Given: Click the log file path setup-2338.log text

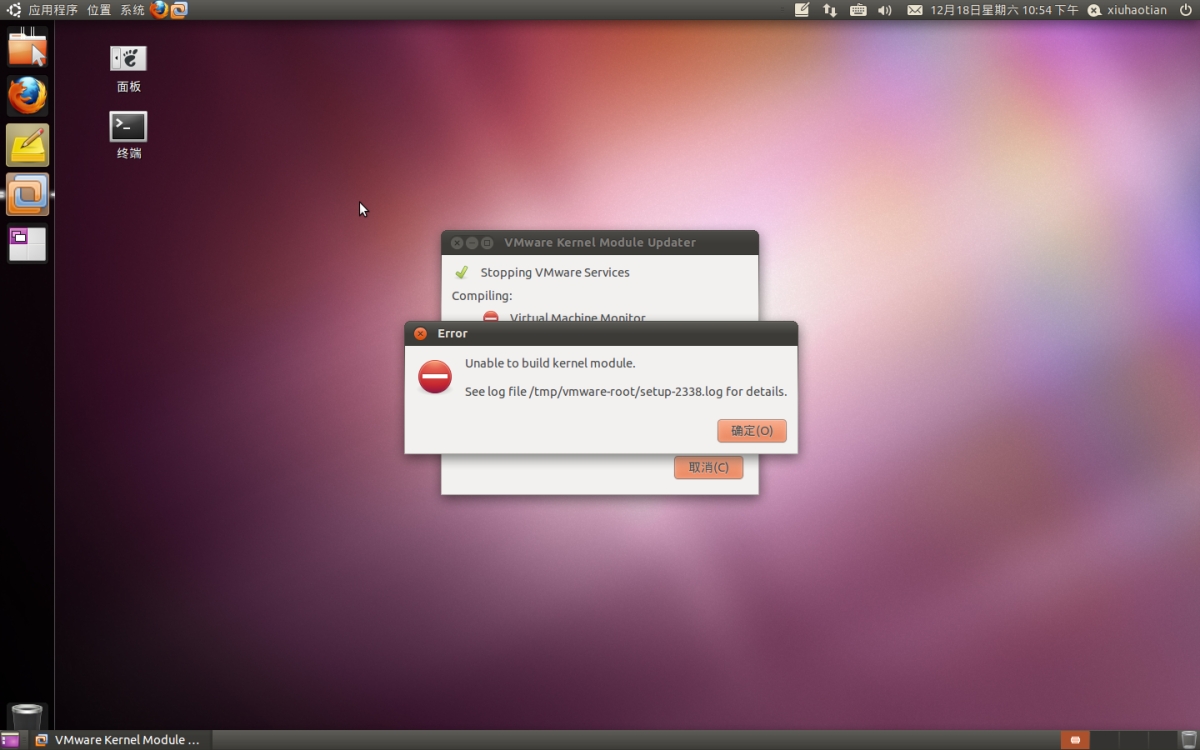Looking at the screenshot, I should (x=626, y=392).
